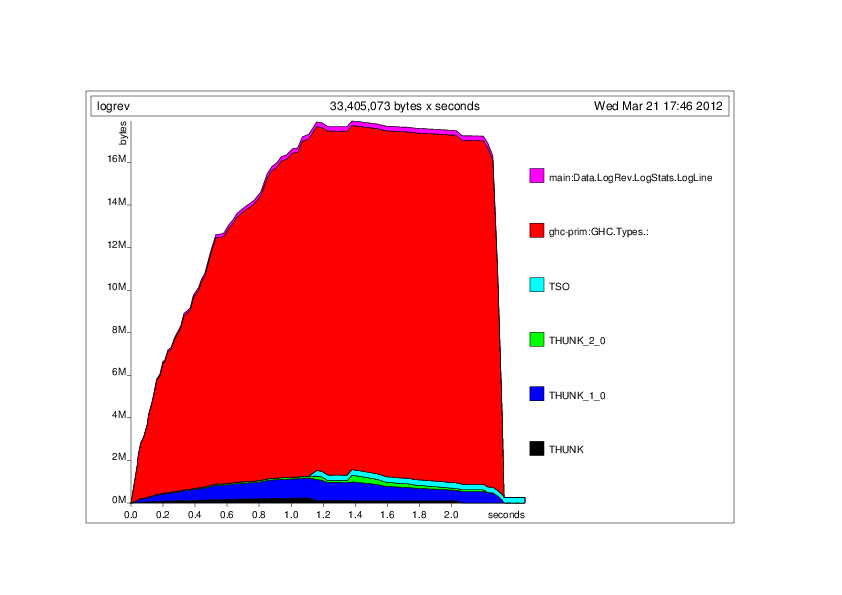Select the THUNK_1_0 legend label
Image resolution: width=842 pixels, height=595 pixels.
point(577,396)
